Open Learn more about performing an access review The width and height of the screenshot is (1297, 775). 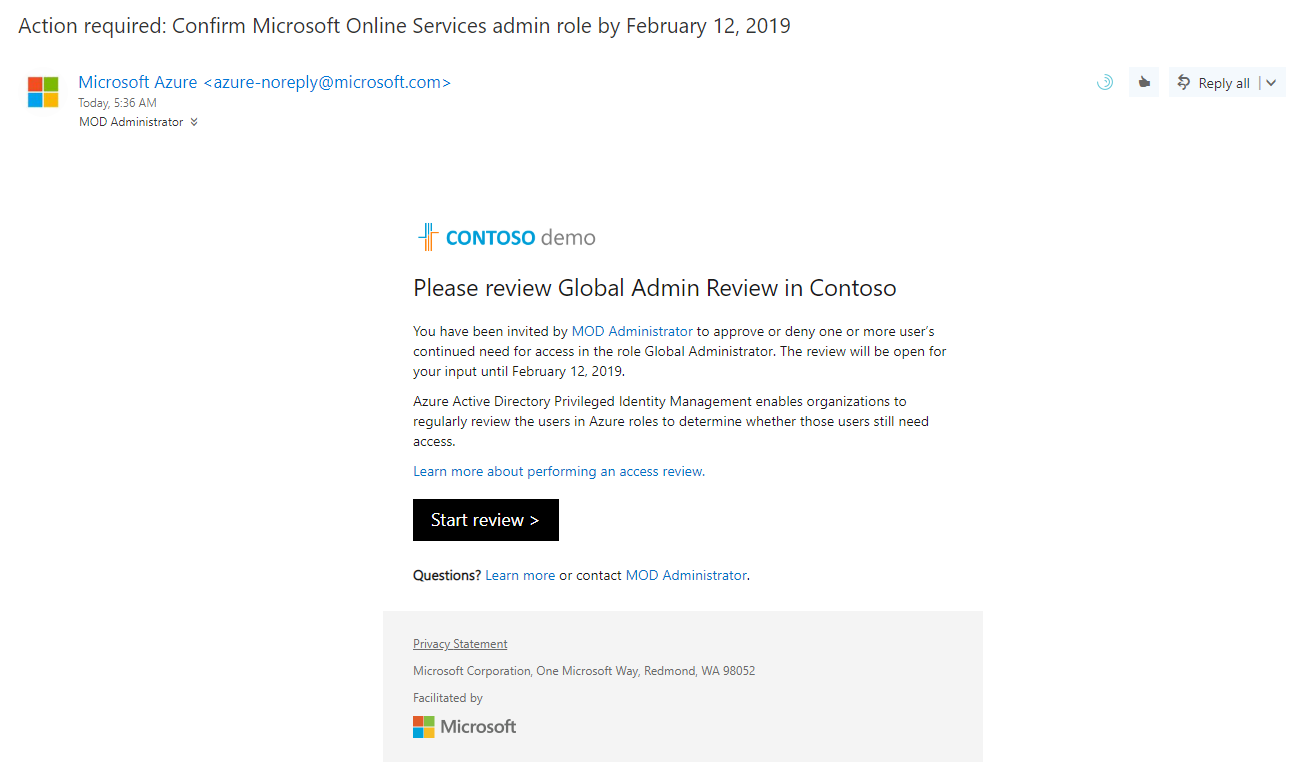(558, 471)
